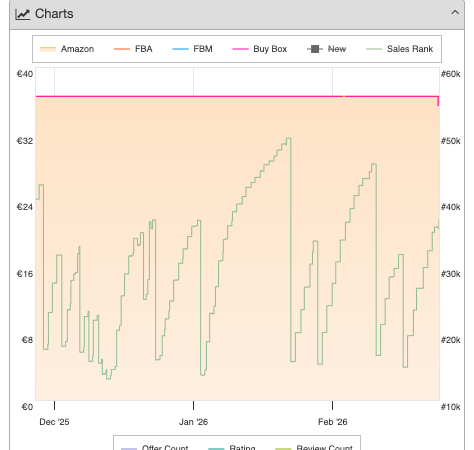The width and height of the screenshot is (474, 450).
Task: Click the Jan '26 axis label
Action: [193, 422]
